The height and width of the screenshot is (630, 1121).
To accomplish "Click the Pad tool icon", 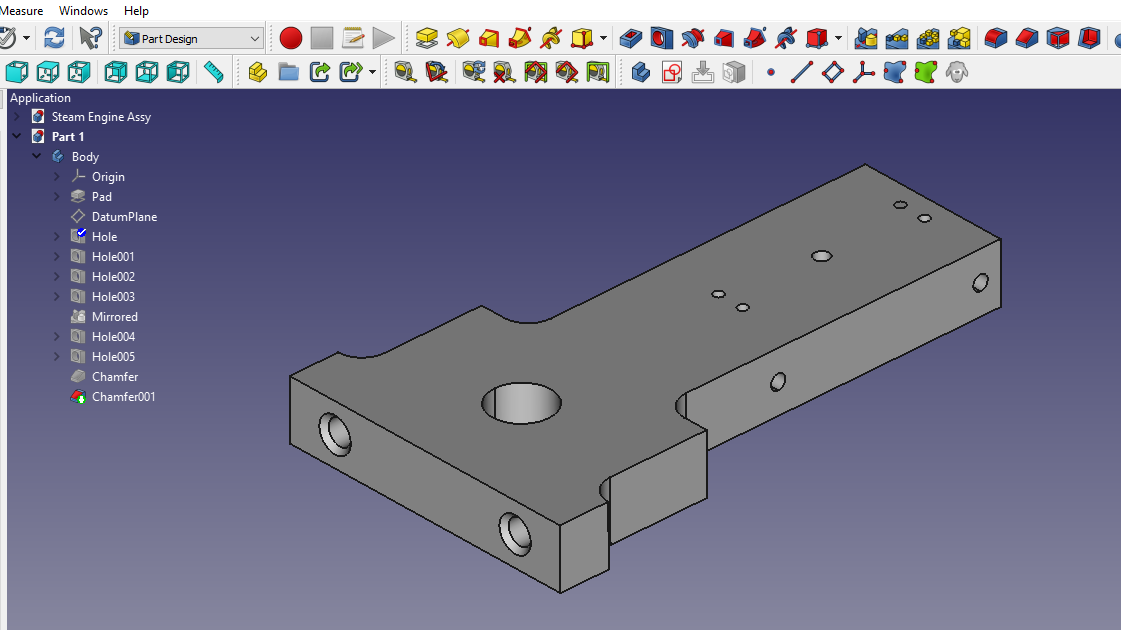I will pyautogui.click(x=427, y=38).
